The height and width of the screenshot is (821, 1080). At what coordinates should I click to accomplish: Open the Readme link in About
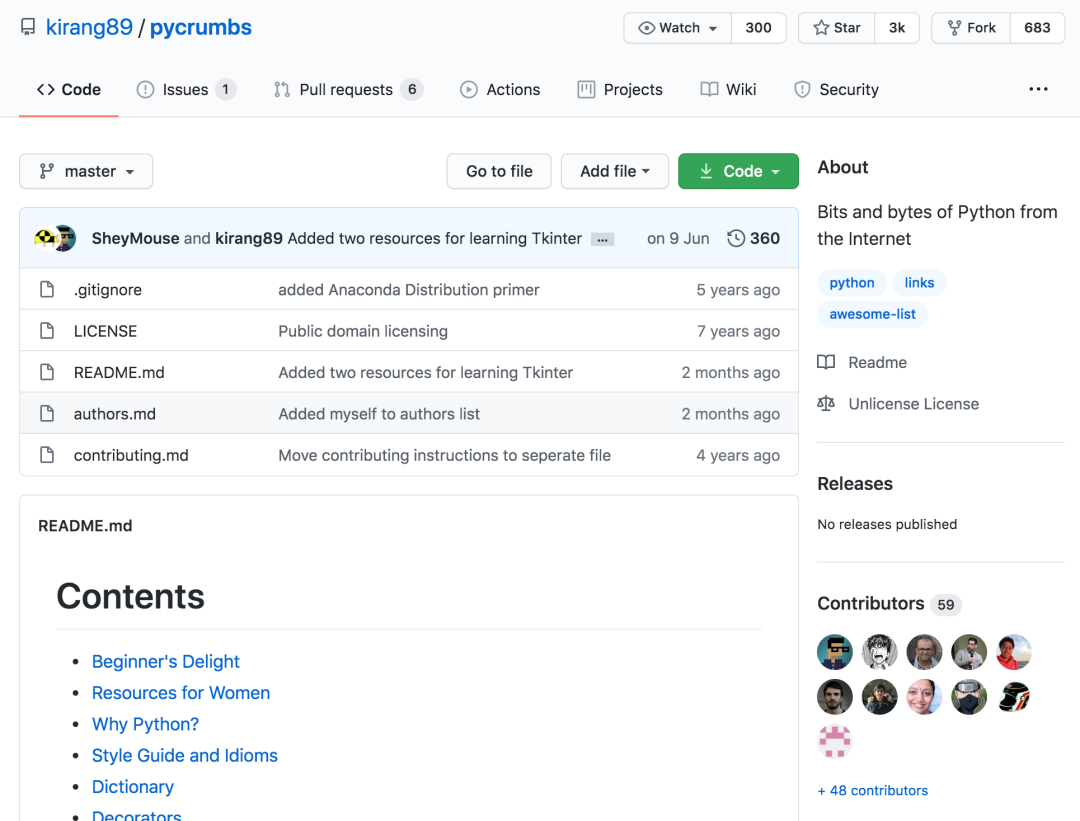click(x=862, y=362)
